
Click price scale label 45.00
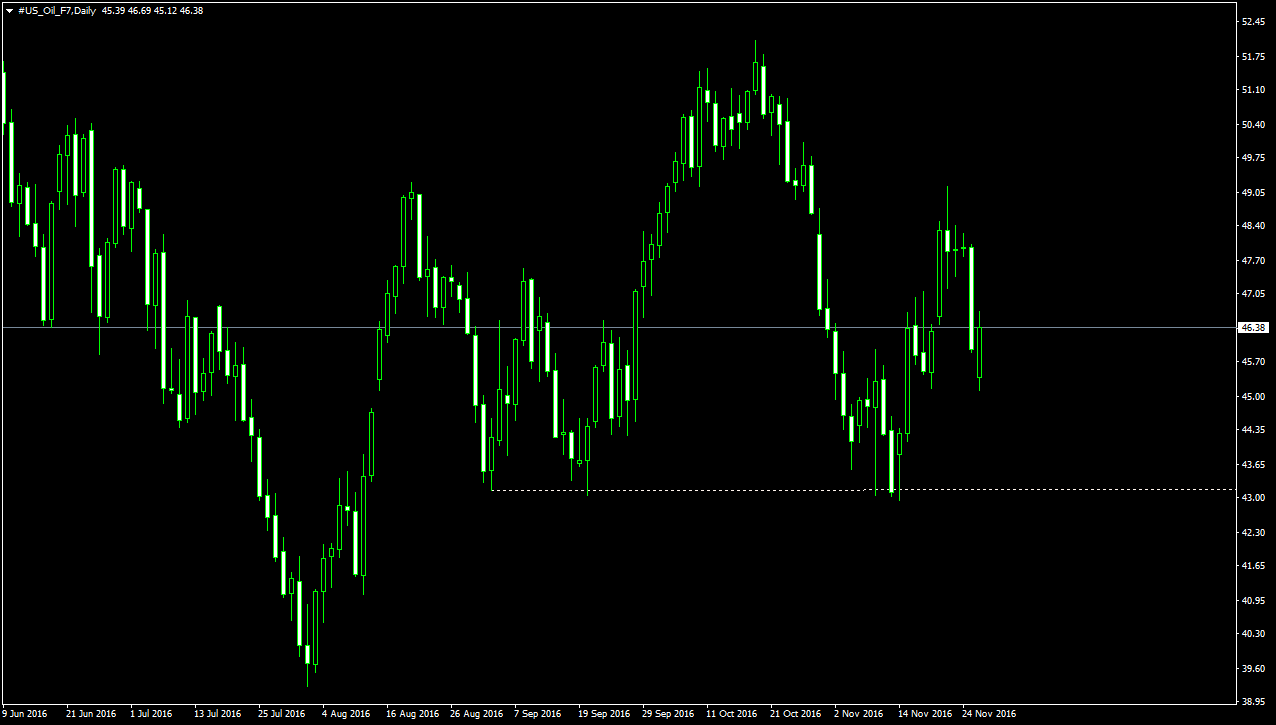[x=1253, y=397]
